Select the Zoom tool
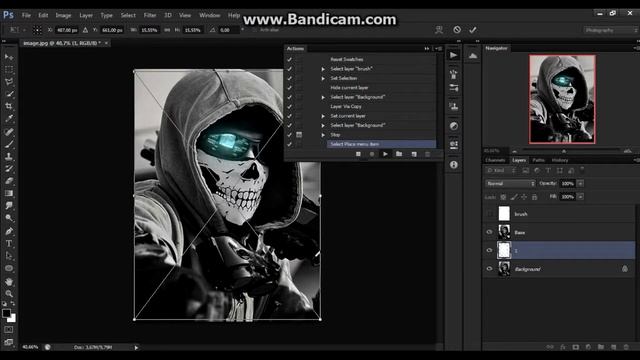The width and height of the screenshot is (640, 360). pos(9,293)
